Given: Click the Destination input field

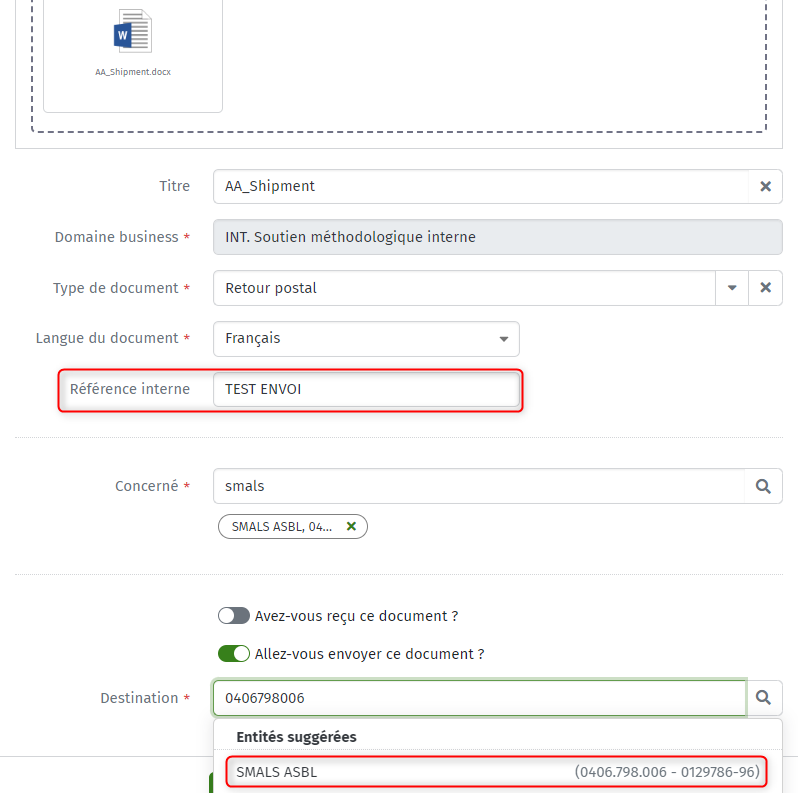Looking at the screenshot, I should click(x=479, y=697).
